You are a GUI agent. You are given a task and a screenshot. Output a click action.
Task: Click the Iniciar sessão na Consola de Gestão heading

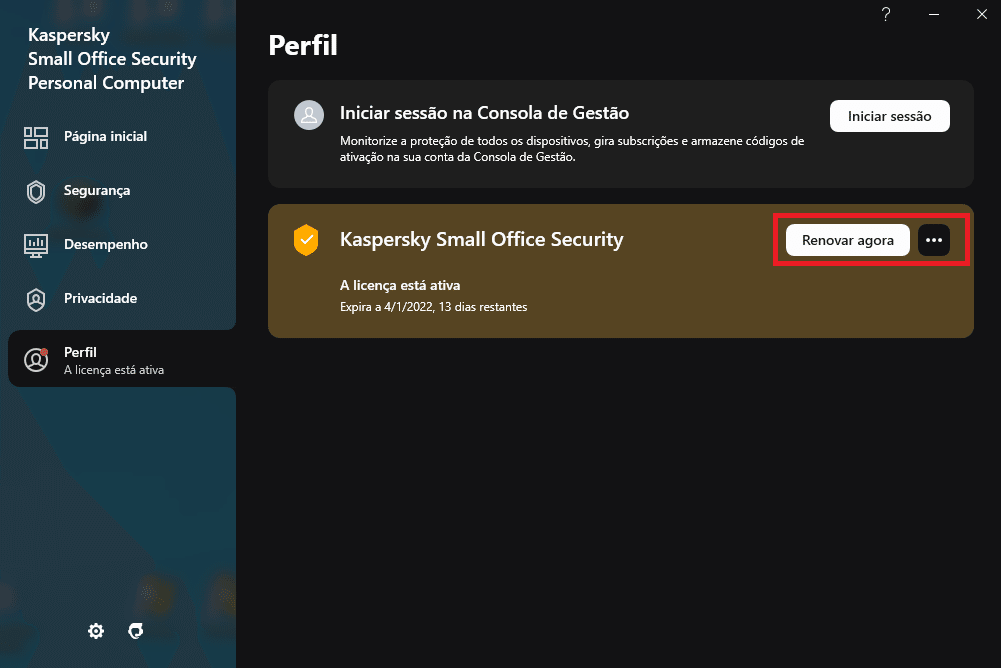484,113
